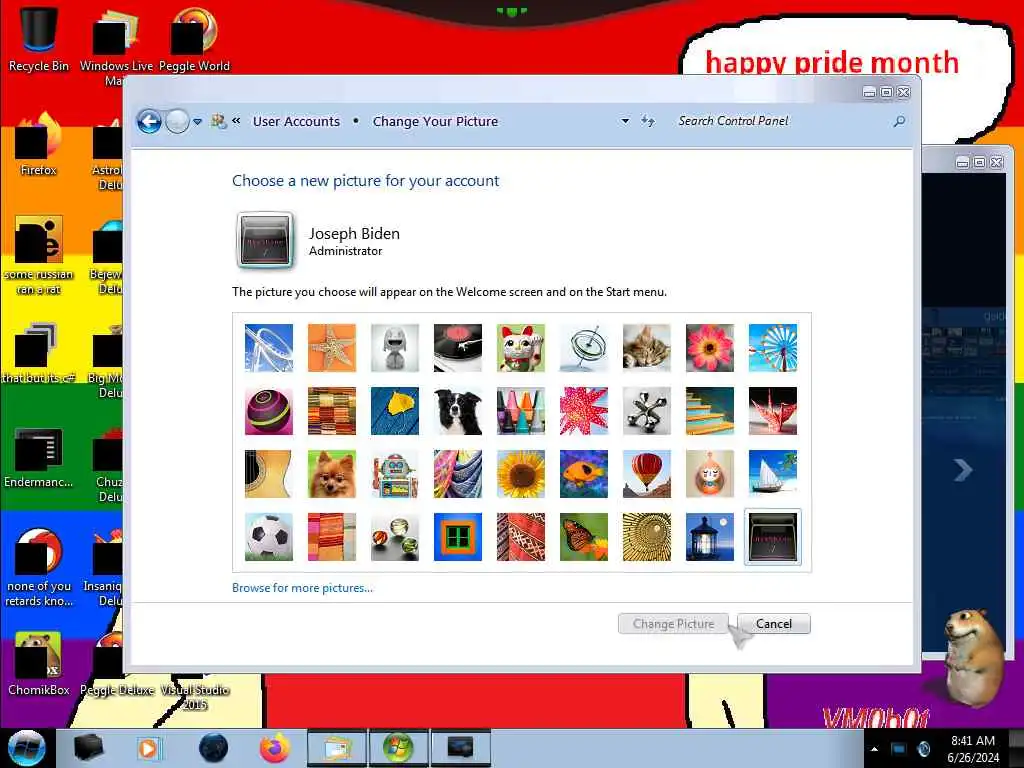Open the recent pages dropdown arrow

tap(197, 121)
